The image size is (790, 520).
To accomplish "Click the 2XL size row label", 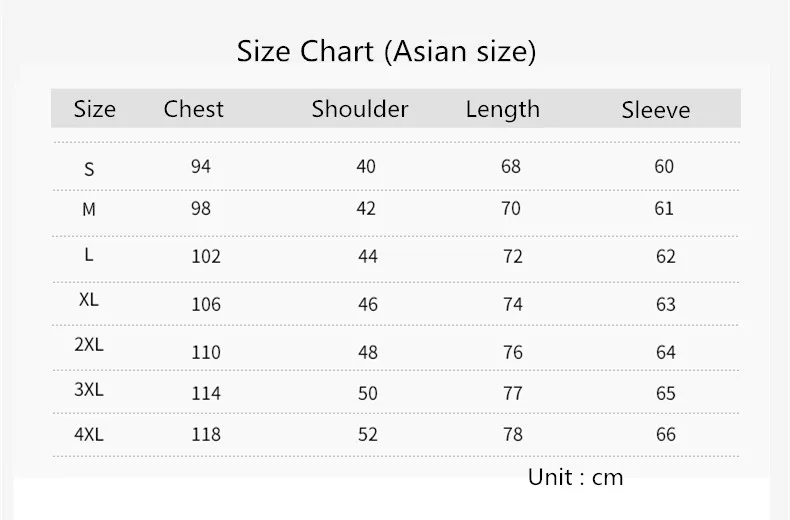I will (x=89, y=345).
